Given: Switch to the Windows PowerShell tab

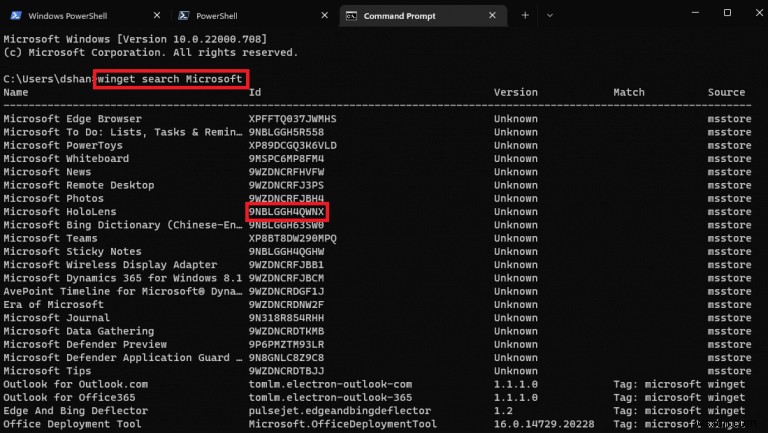Looking at the screenshot, I should point(78,16).
